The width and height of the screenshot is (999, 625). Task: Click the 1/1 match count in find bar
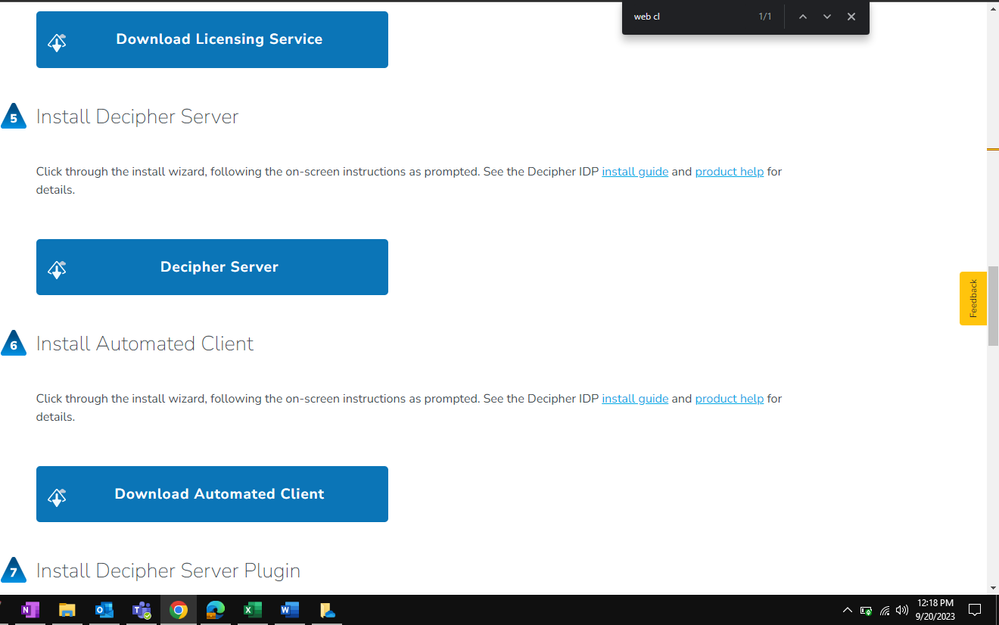(765, 17)
